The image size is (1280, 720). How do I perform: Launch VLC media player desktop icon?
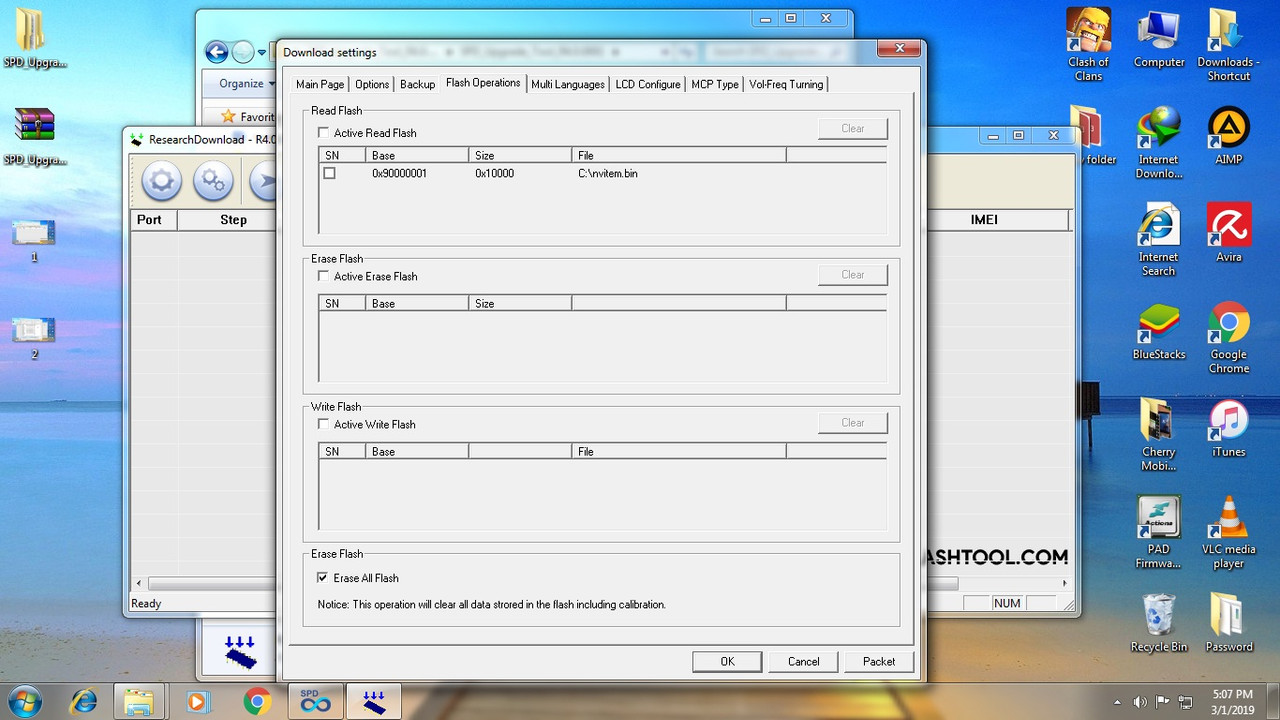pyautogui.click(x=1229, y=532)
